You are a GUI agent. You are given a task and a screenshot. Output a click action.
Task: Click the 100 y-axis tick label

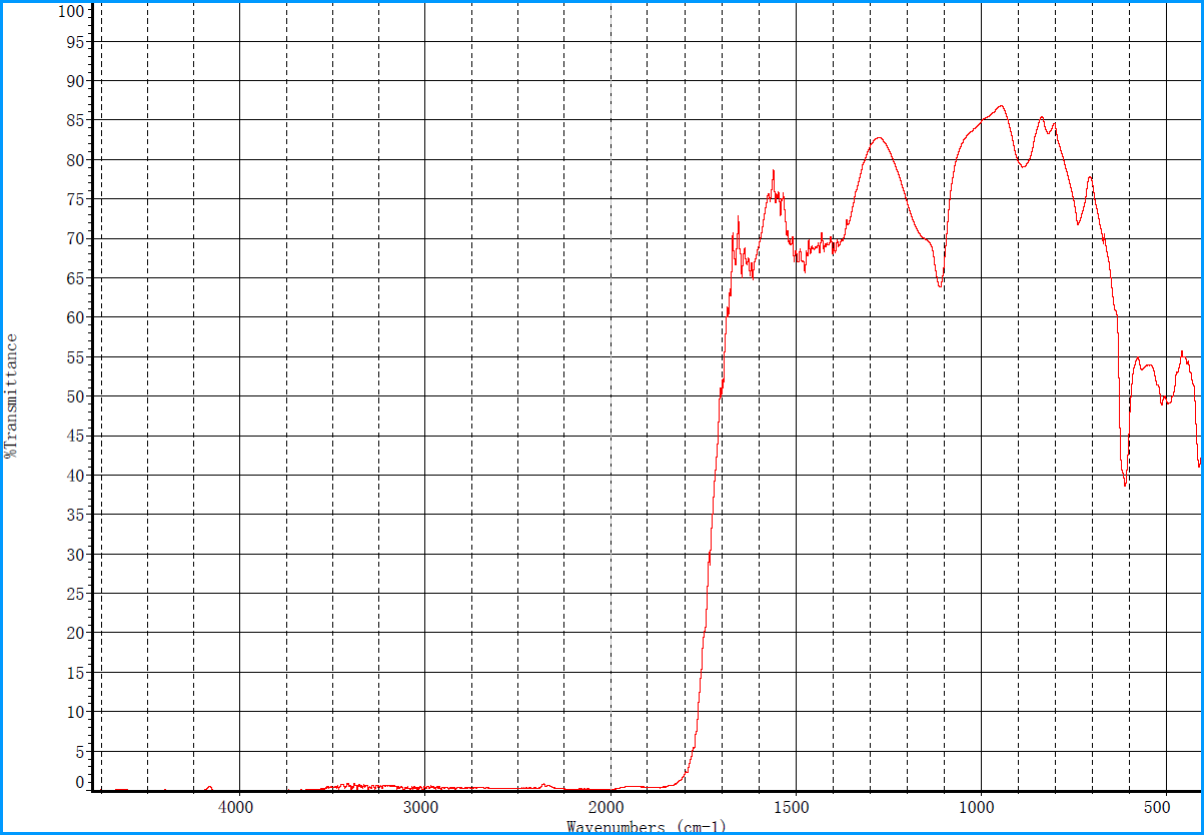click(x=70, y=12)
